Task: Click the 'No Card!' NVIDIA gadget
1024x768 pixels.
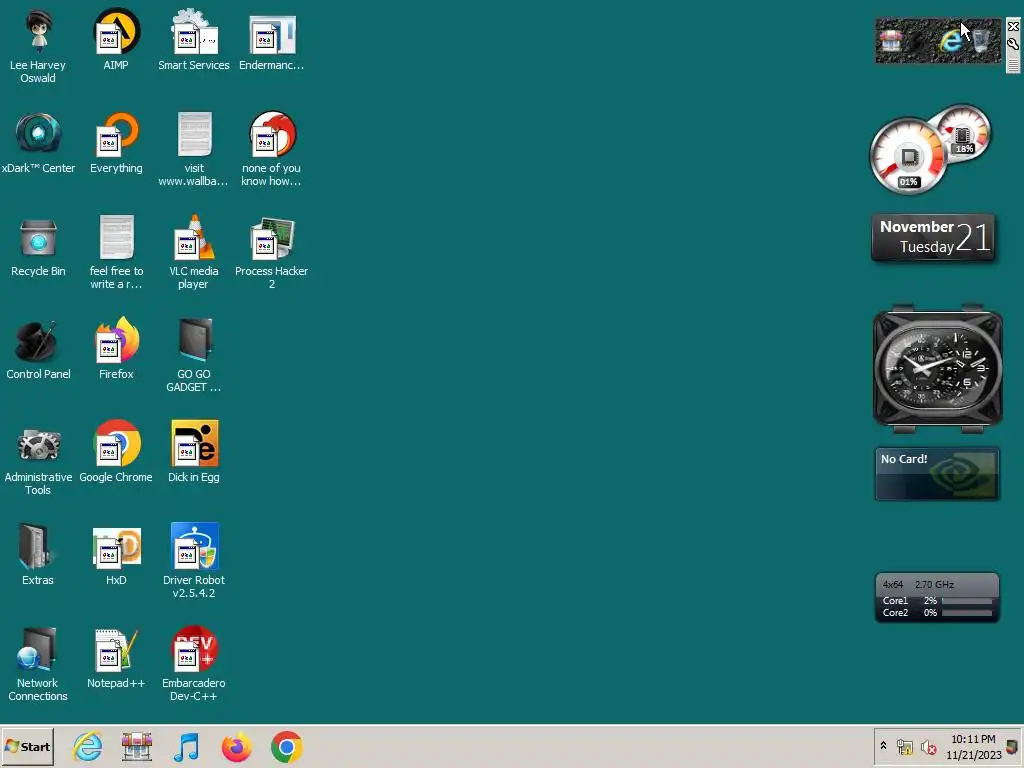Action: tap(937, 474)
